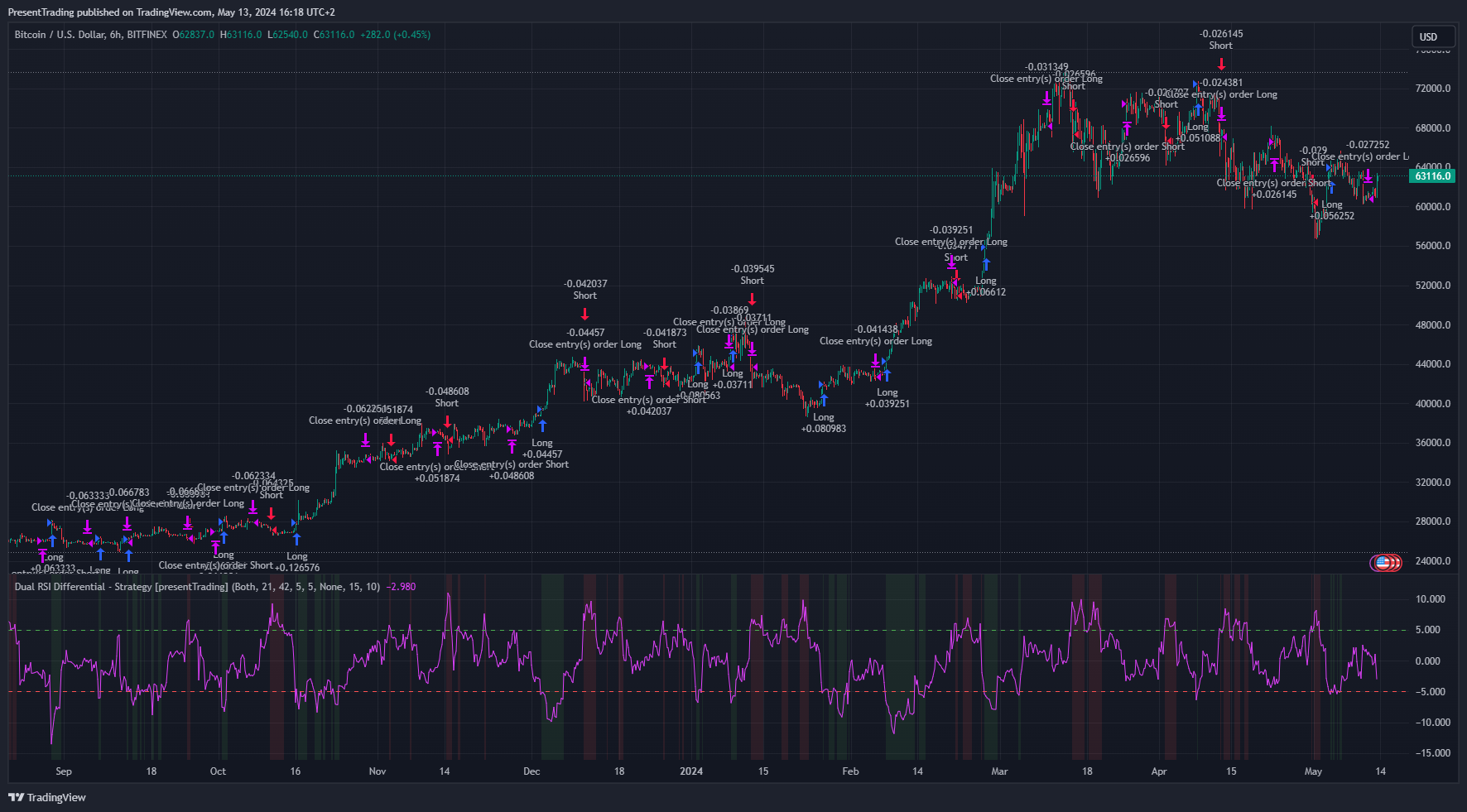Screen dimensions: 1467x812
Task: Click the Oct date on time axis
Action: click(218, 771)
